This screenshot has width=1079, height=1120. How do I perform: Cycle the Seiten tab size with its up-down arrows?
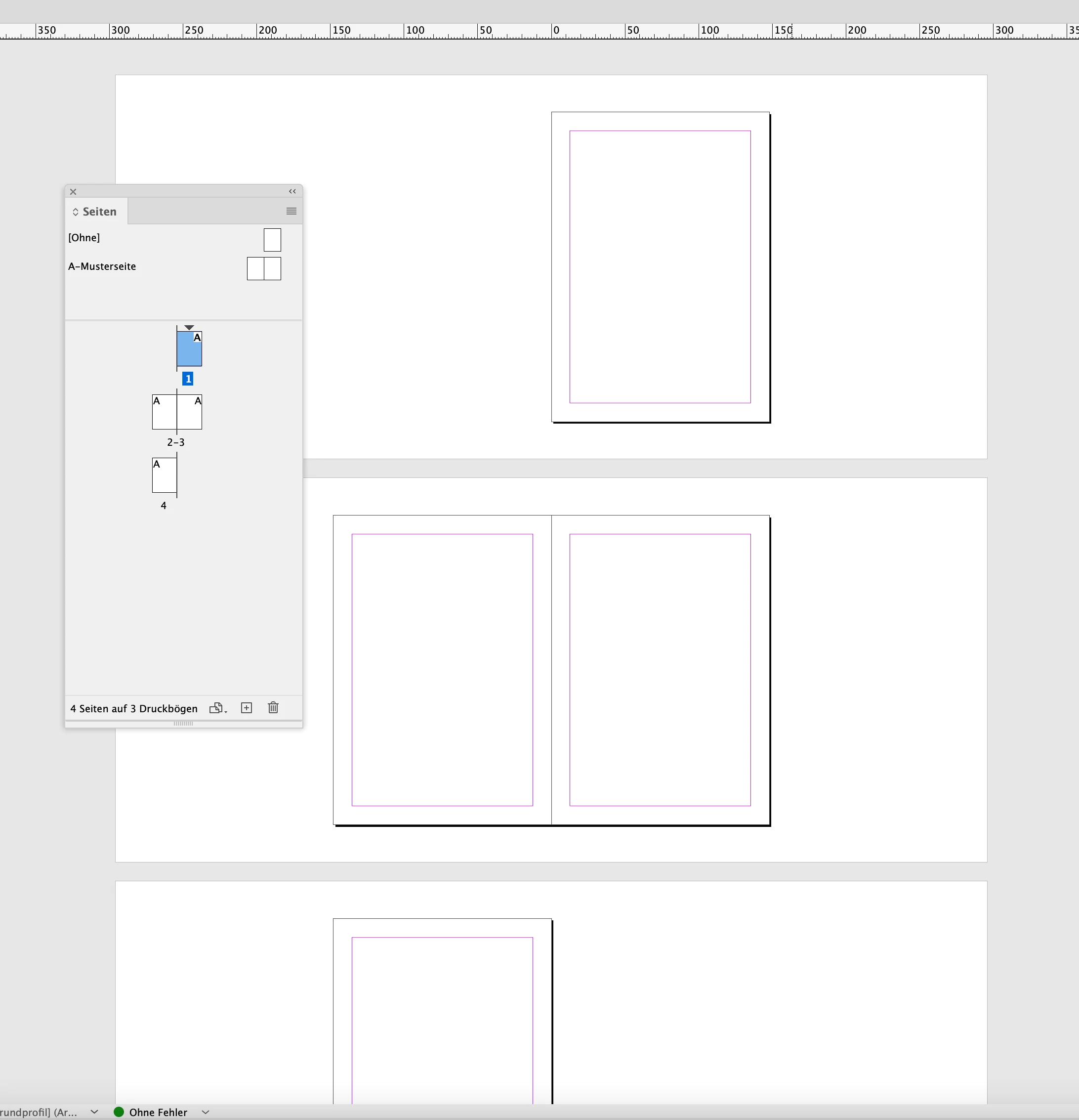coord(76,212)
